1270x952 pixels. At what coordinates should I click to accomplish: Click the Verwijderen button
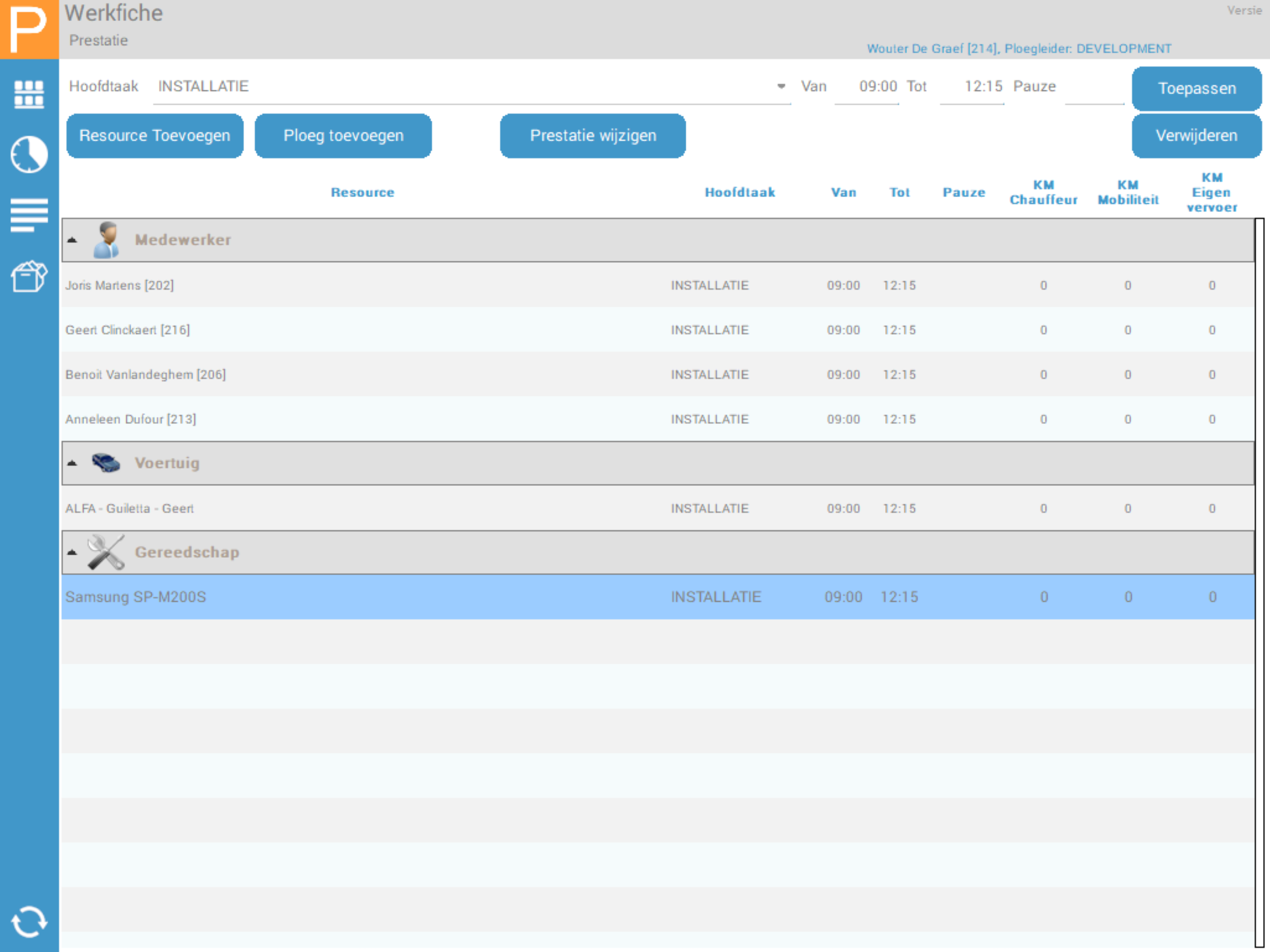tap(1197, 136)
